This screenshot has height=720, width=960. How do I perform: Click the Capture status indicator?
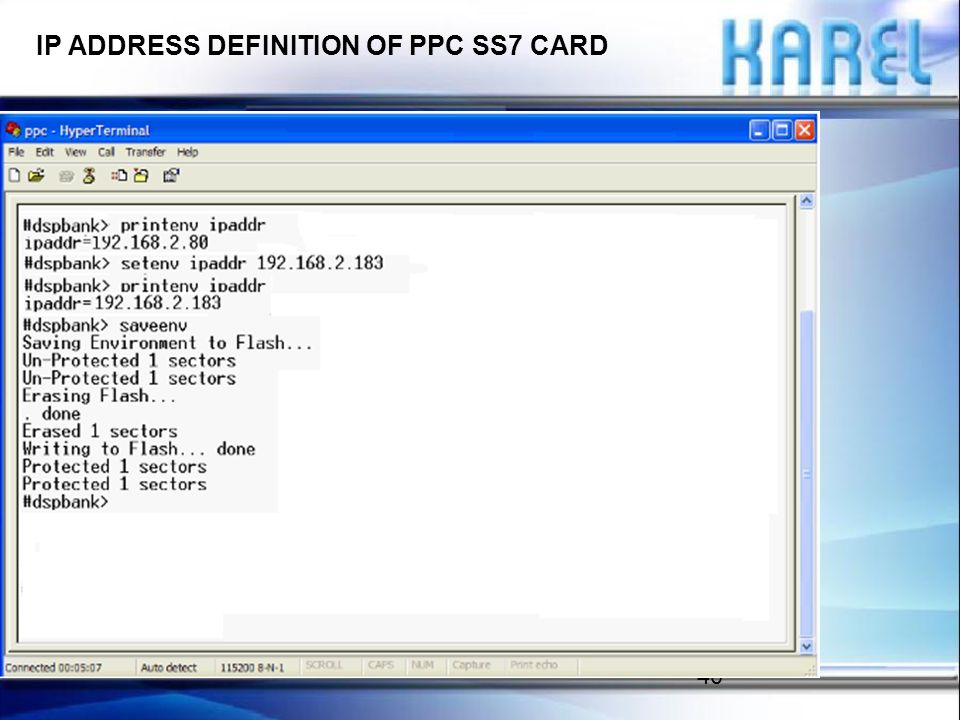(x=471, y=665)
